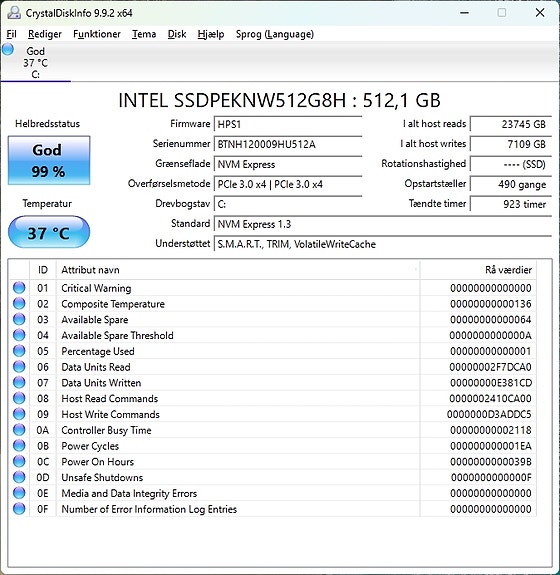
Task: Open the Sprog (Language) menu
Action: pos(275,34)
